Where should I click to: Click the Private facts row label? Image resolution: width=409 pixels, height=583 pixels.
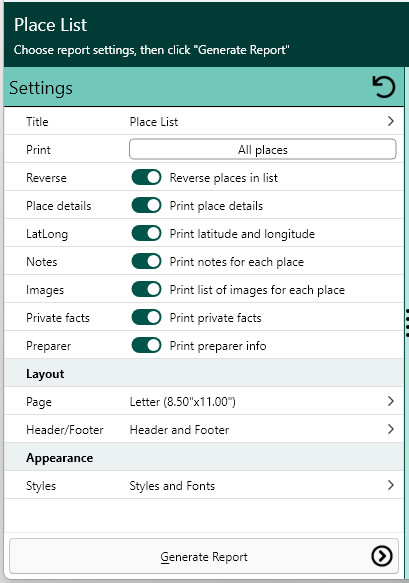58,318
